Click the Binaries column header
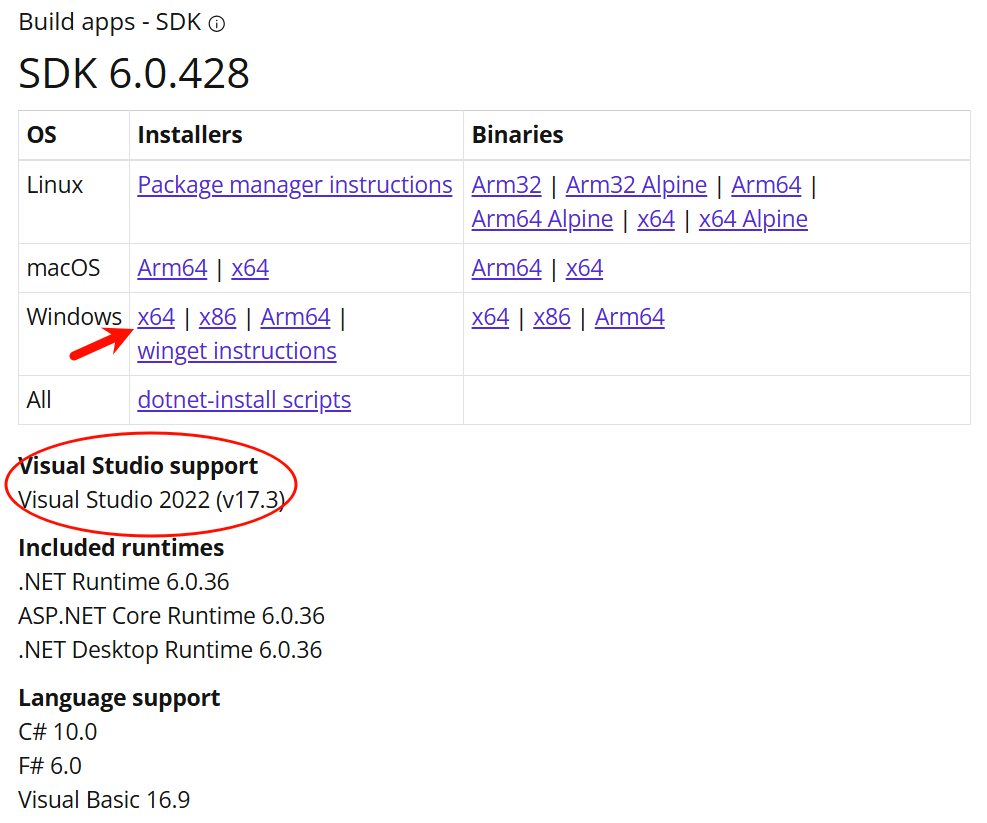This screenshot has width=987, height=823. (517, 135)
